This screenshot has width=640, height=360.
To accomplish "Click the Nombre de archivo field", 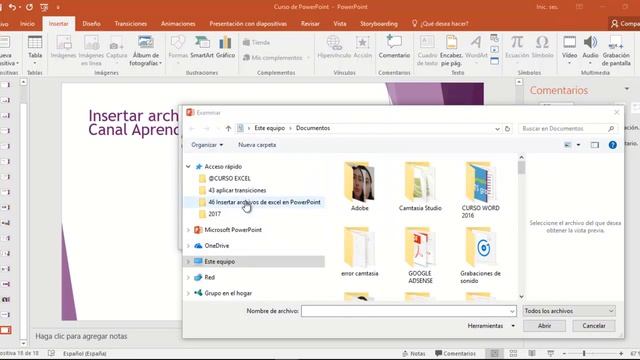I will pos(409,311).
